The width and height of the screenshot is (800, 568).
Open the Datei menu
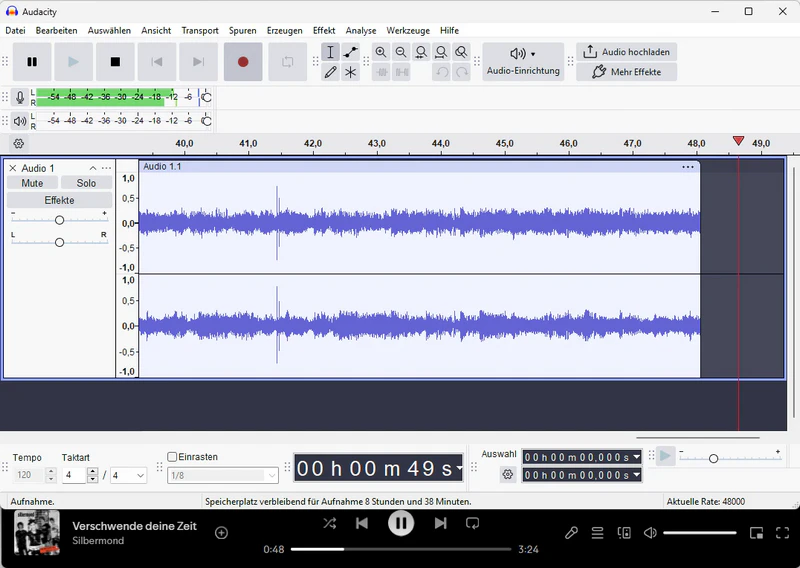coord(15,31)
